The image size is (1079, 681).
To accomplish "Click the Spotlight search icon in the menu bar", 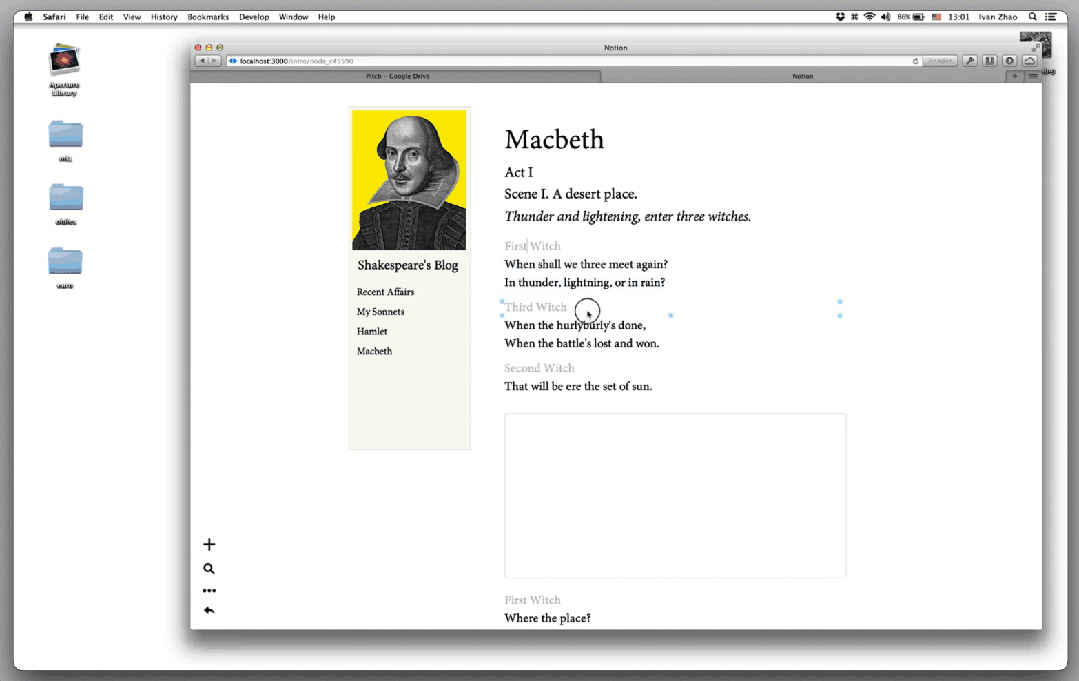I will (x=1032, y=16).
